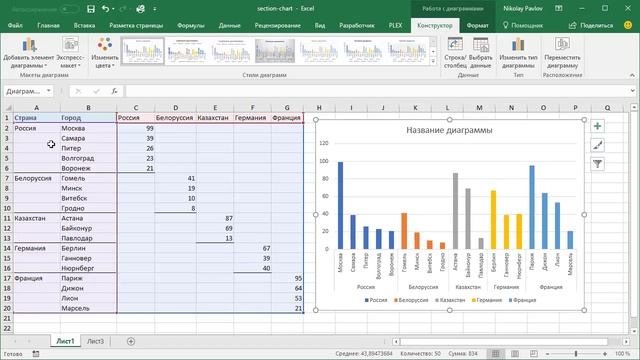This screenshot has width=640, height=360.
Task: Switch to the Лист3 sheet tab
Action: (x=96, y=341)
